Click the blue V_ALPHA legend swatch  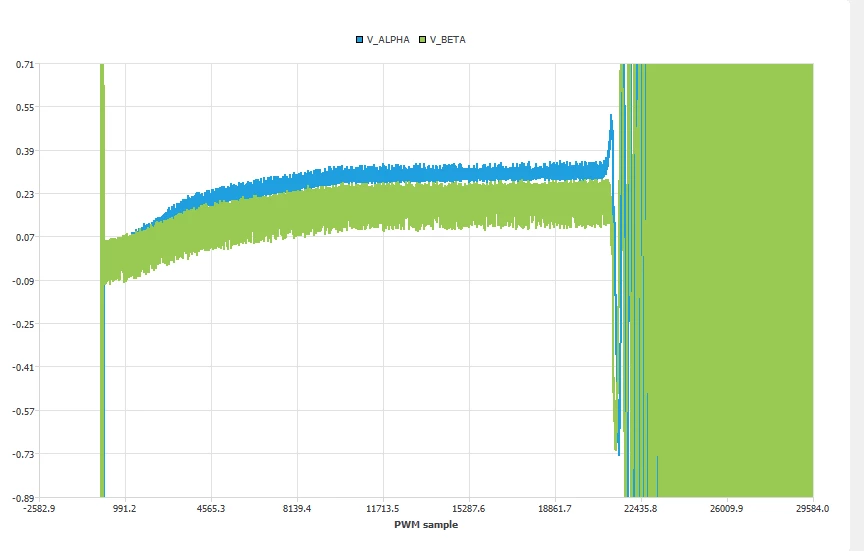click(359, 40)
